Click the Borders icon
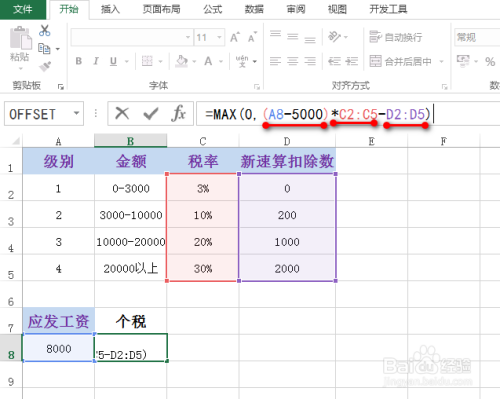The height and width of the screenshot is (399, 500). [x=147, y=61]
